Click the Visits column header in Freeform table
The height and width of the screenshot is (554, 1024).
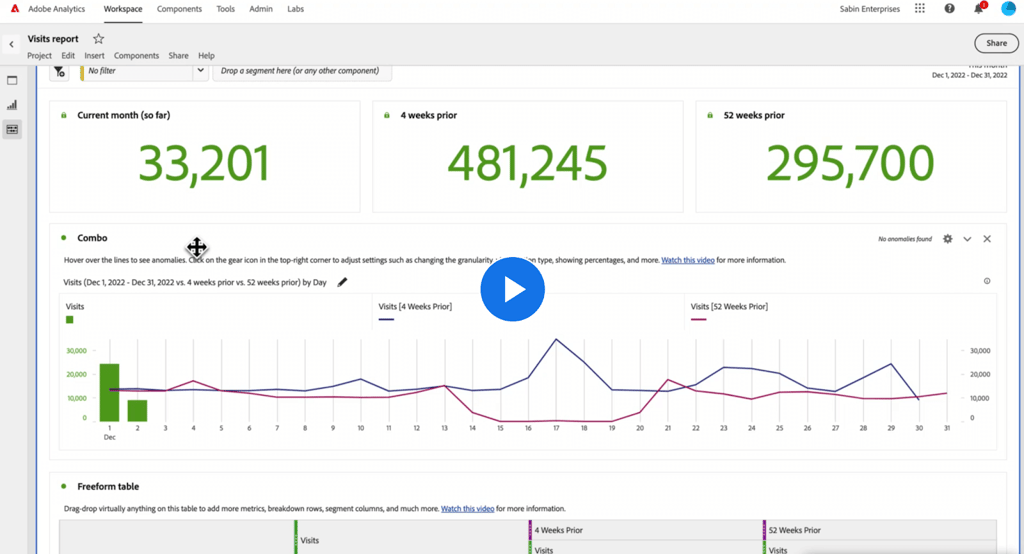310,540
